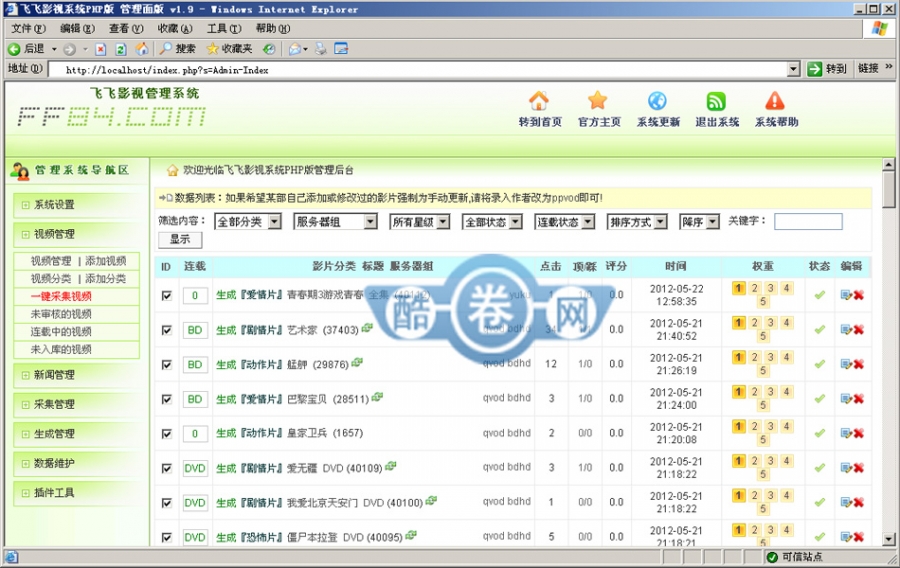
Task: Open the 排序方式 dropdown
Action: (637, 221)
